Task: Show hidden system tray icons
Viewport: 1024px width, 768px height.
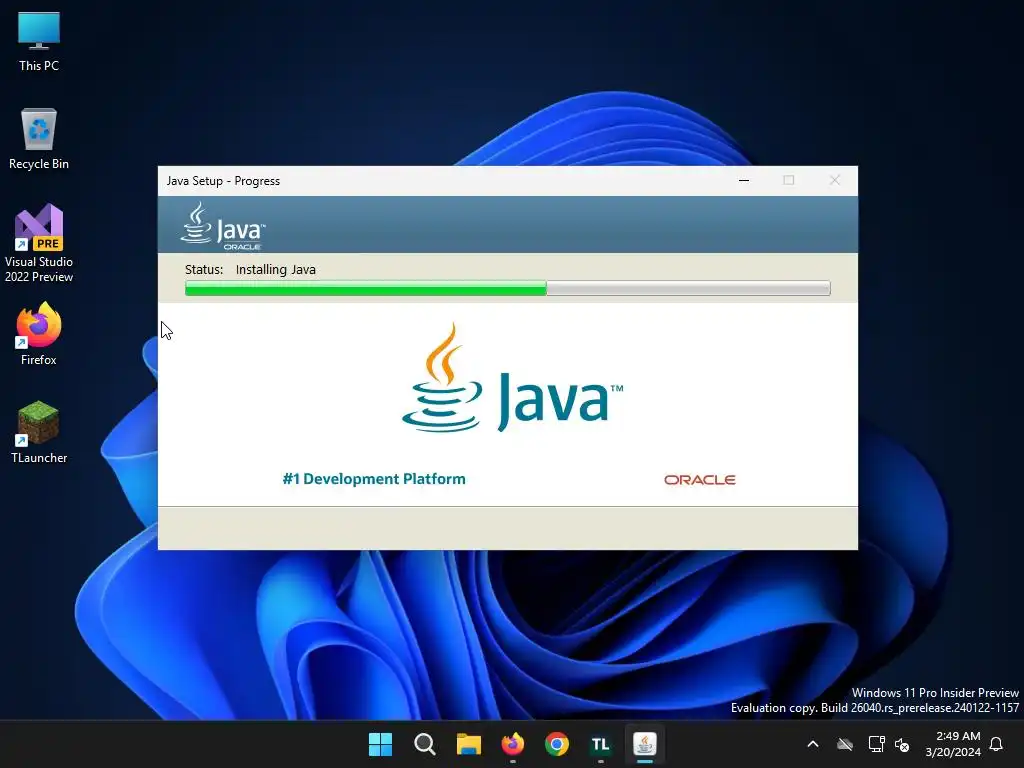Action: pos(813,744)
